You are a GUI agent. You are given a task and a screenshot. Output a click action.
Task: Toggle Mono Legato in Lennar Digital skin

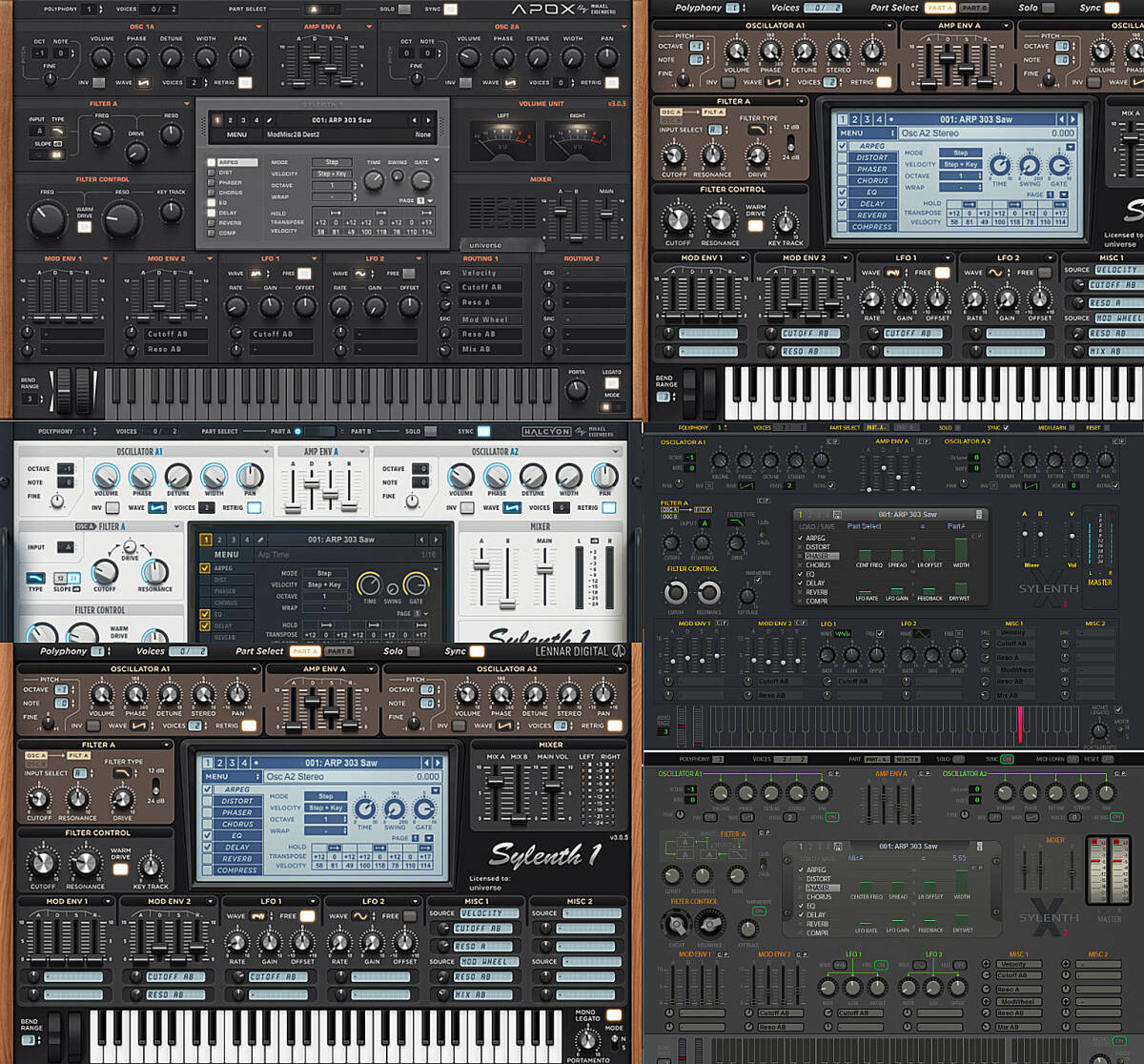pyautogui.click(x=614, y=1015)
